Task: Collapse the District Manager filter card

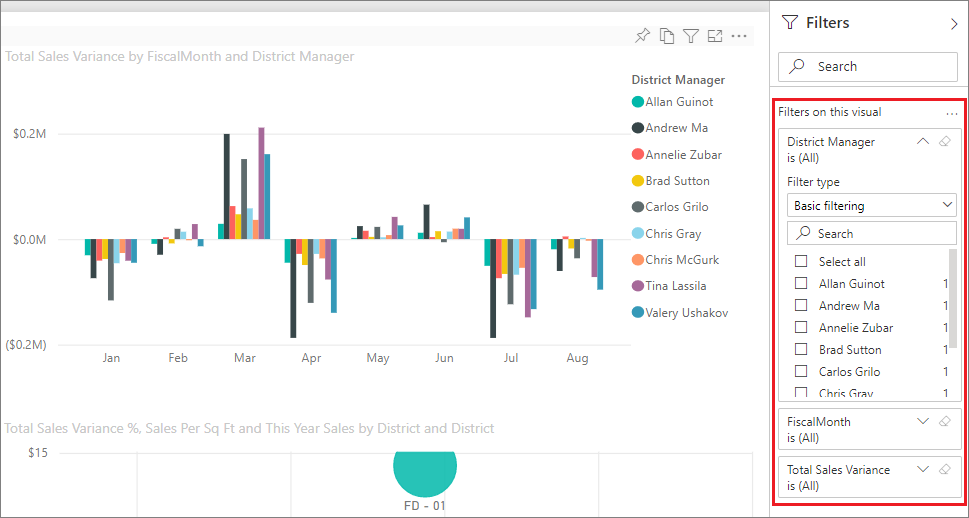Action: coord(923,142)
